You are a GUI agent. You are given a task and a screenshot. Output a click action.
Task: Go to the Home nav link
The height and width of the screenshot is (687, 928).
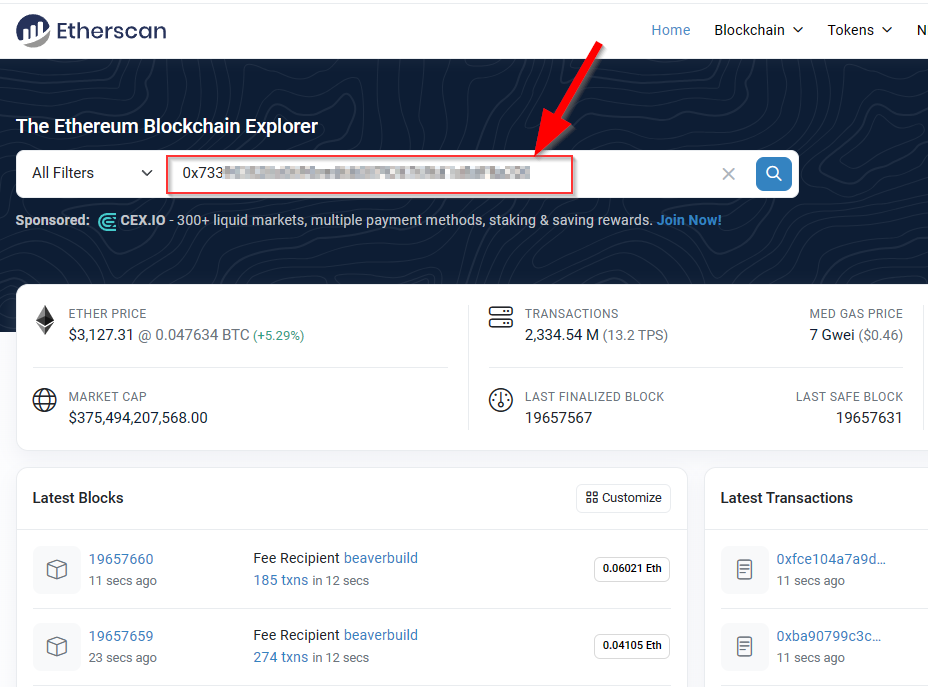[671, 30]
